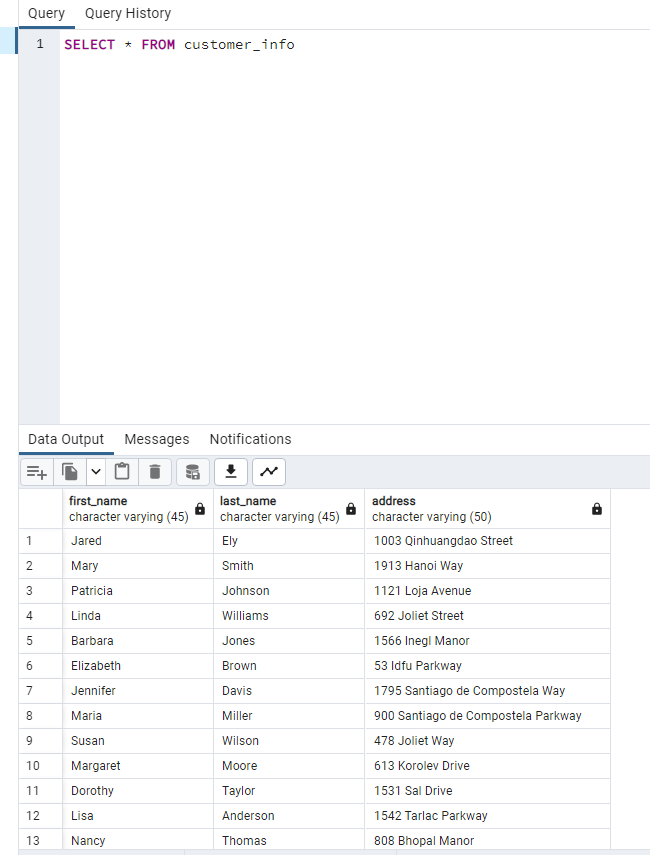The width and height of the screenshot is (650, 855).
Task: Click the cell 'Nancy'
Action: click(138, 840)
